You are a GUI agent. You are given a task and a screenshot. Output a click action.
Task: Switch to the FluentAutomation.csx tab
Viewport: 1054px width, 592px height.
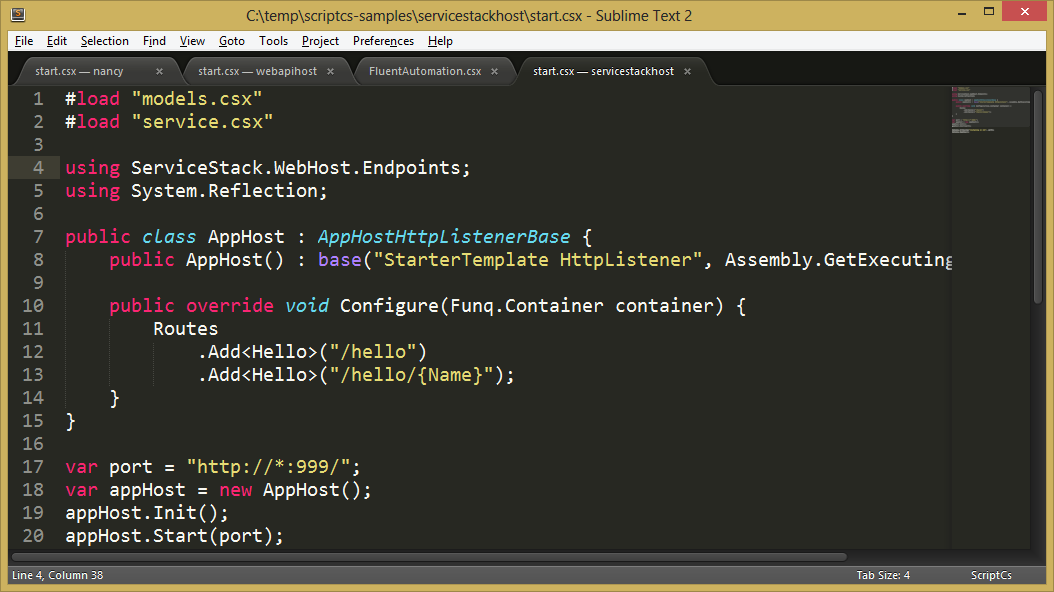pos(425,71)
